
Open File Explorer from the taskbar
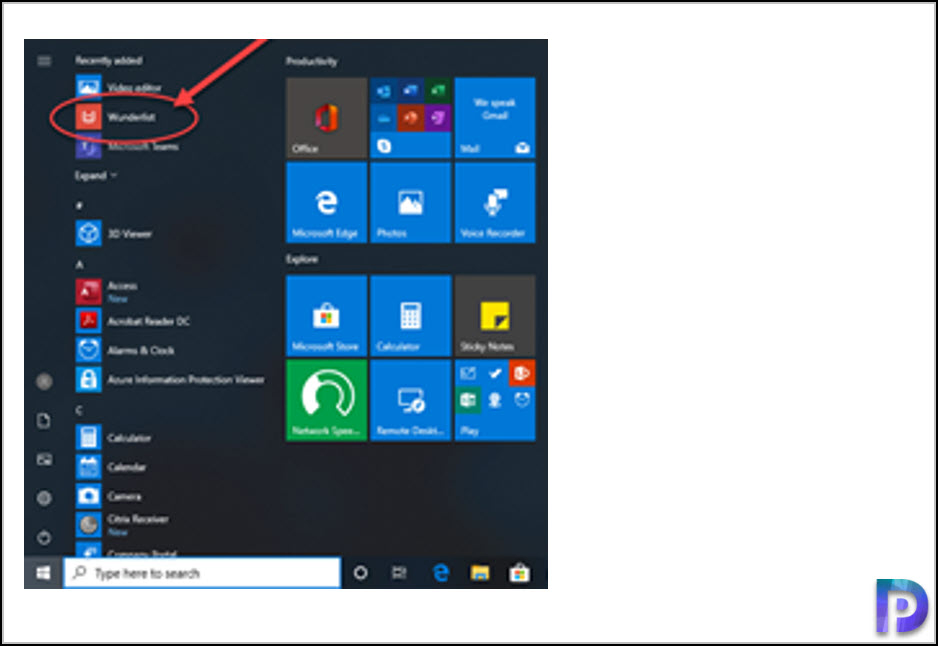(x=480, y=573)
